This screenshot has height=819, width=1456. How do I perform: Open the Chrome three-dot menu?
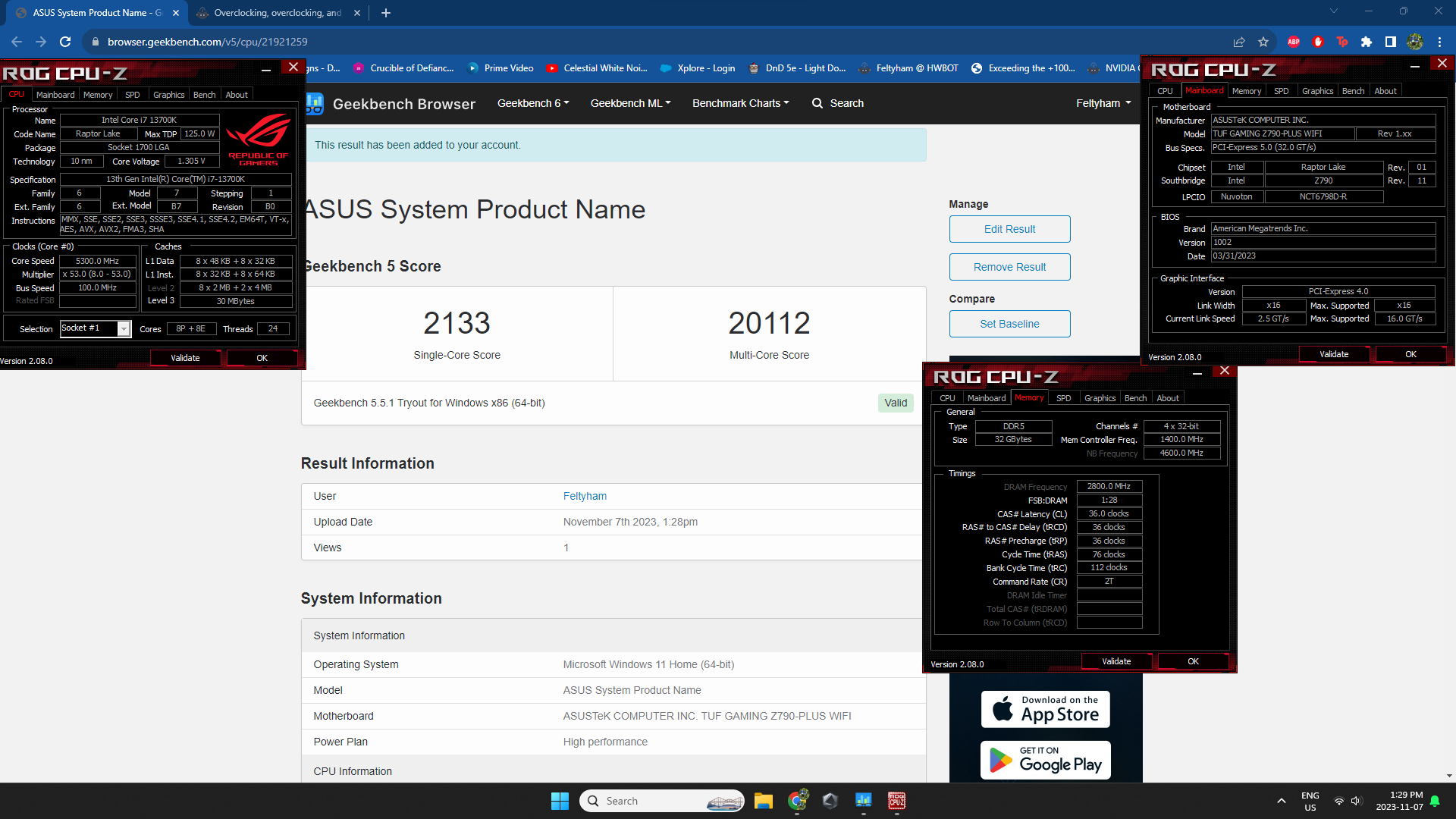1439,42
